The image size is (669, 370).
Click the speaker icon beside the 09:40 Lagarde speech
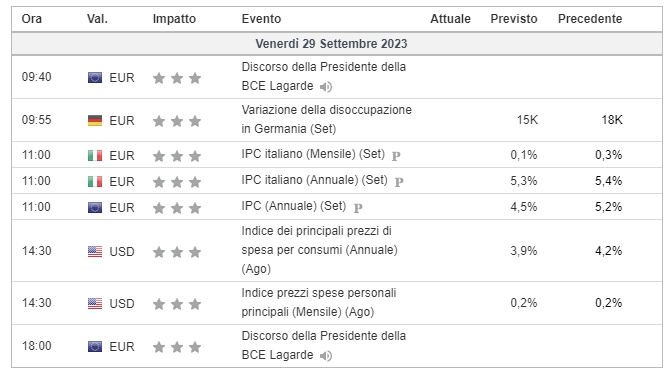[x=326, y=87]
